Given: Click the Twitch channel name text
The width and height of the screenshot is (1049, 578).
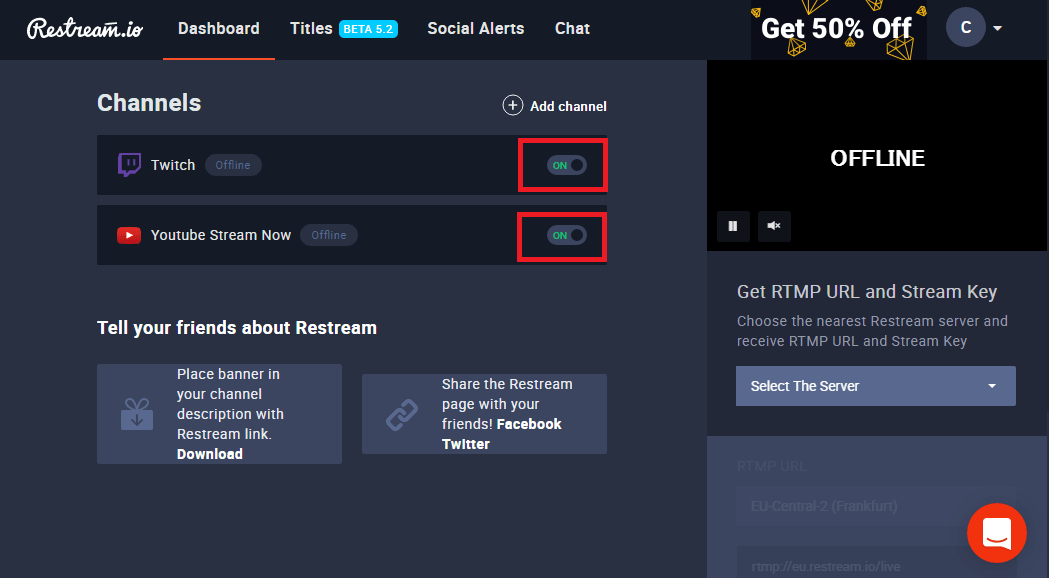Looking at the screenshot, I should [x=173, y=165].
